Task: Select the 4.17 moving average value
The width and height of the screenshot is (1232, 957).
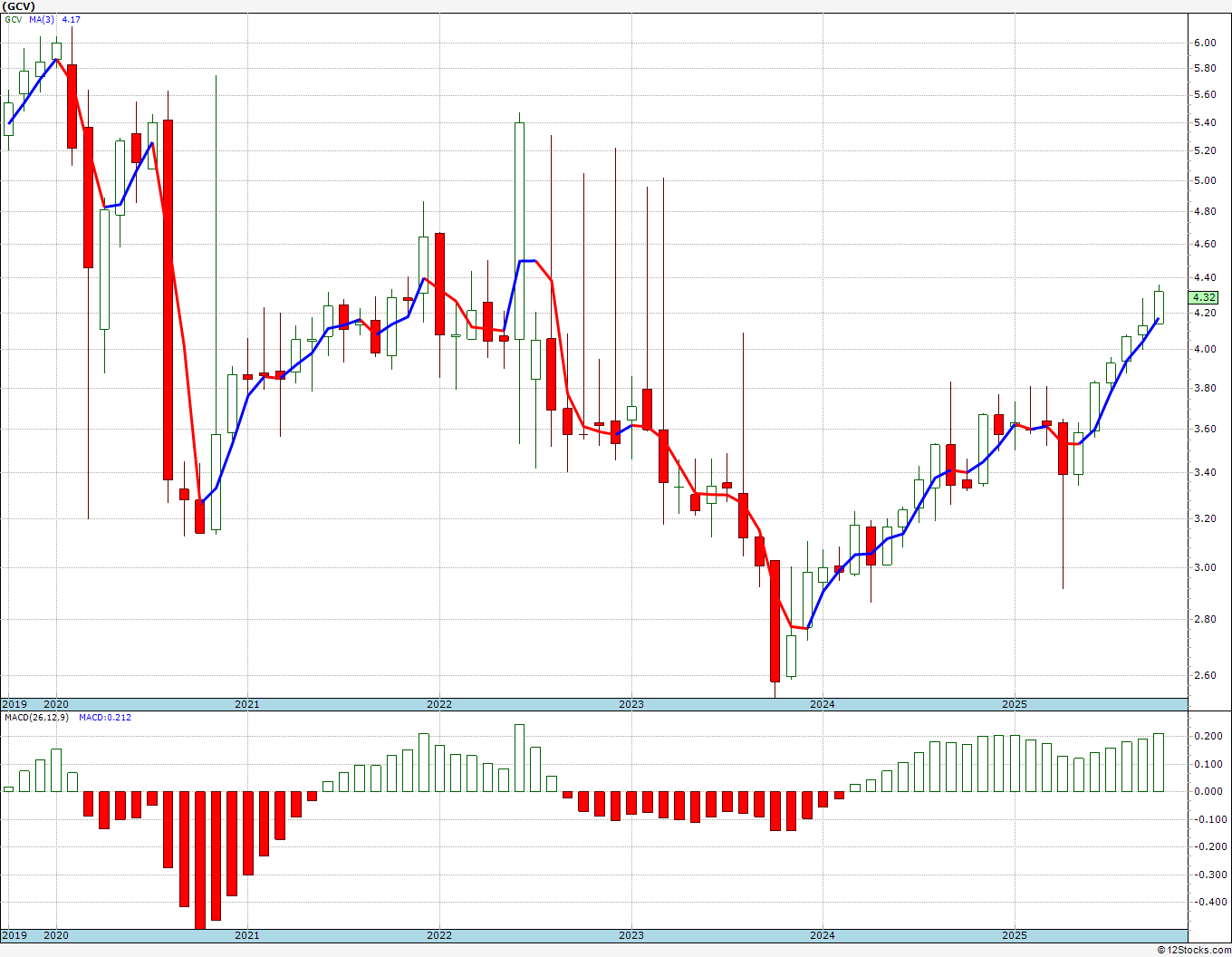Action: coord(71,19)
